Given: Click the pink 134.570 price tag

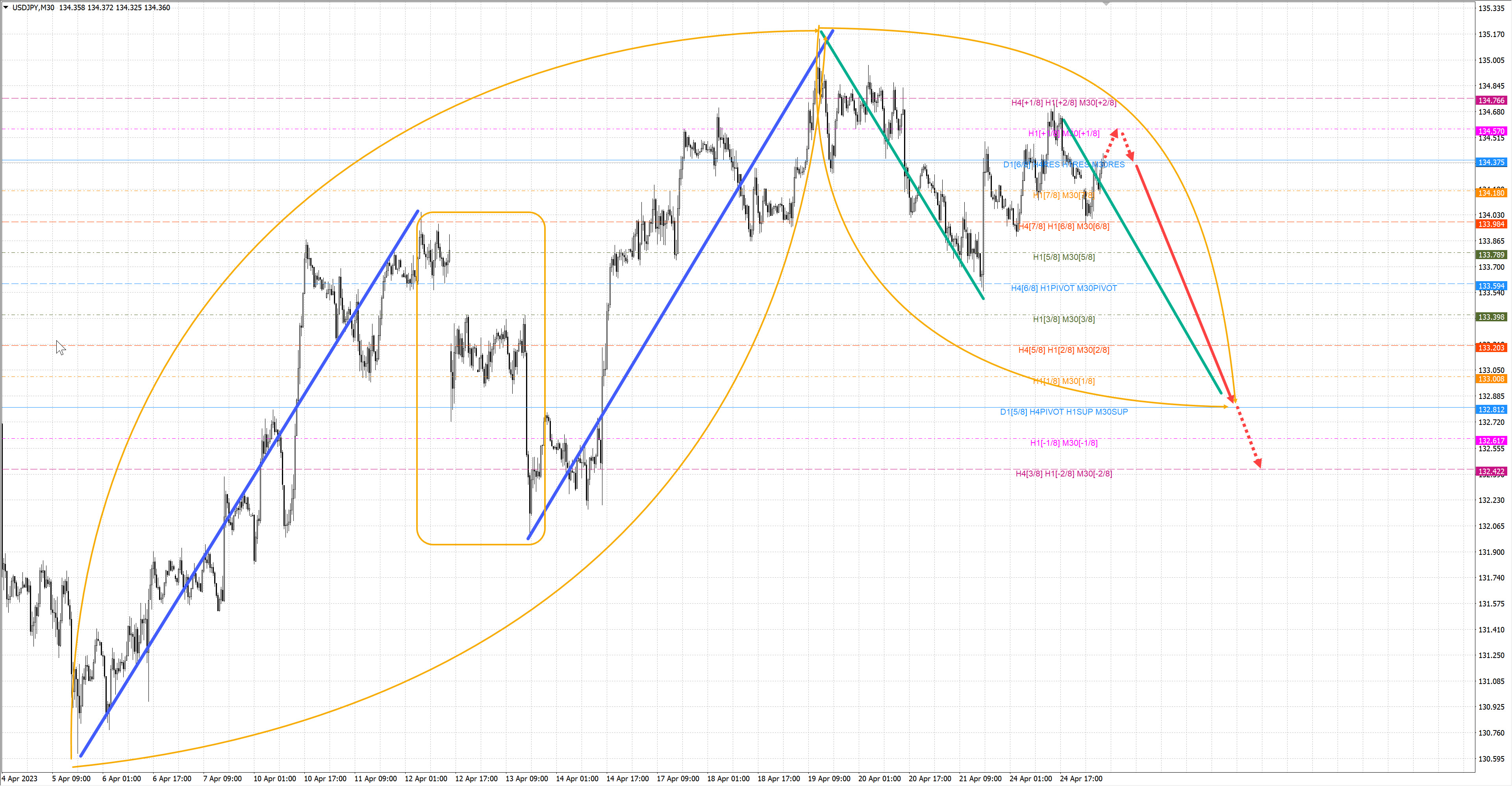Looking at the screenshot, I should click(x=1491, y=131).
